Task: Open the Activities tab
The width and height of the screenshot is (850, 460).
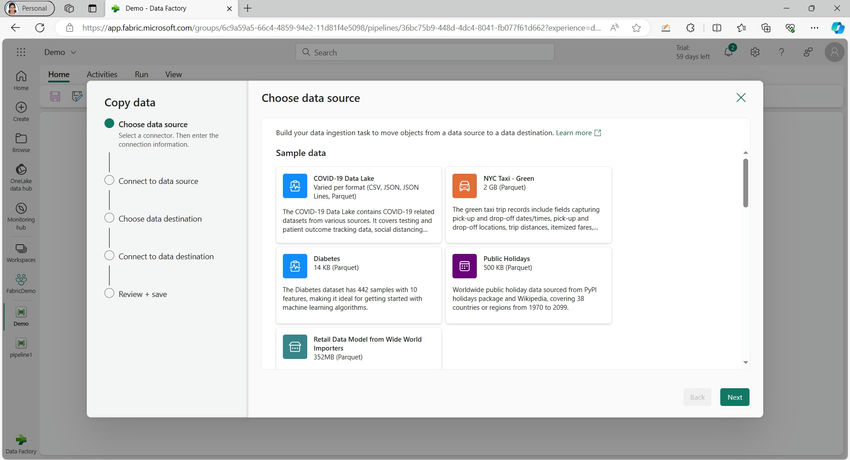Action: (x=102, y=74)
